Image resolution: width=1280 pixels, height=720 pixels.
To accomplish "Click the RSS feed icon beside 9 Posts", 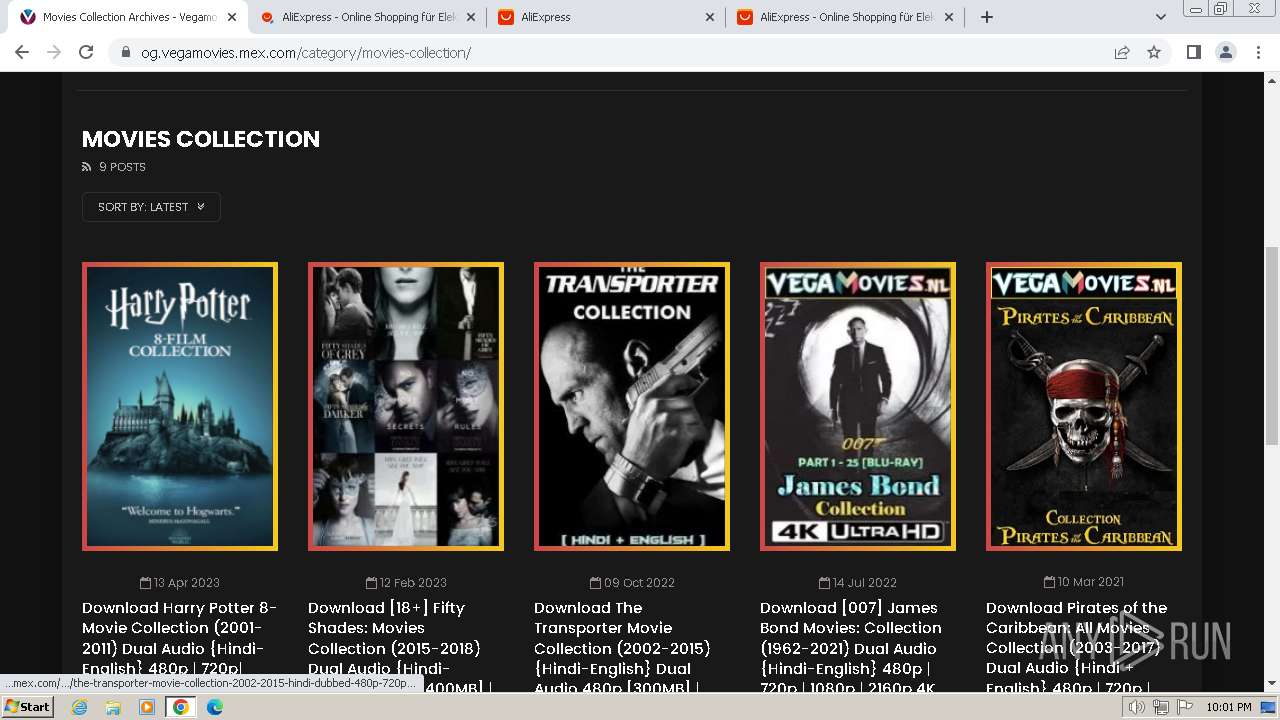I will [86, 167].
